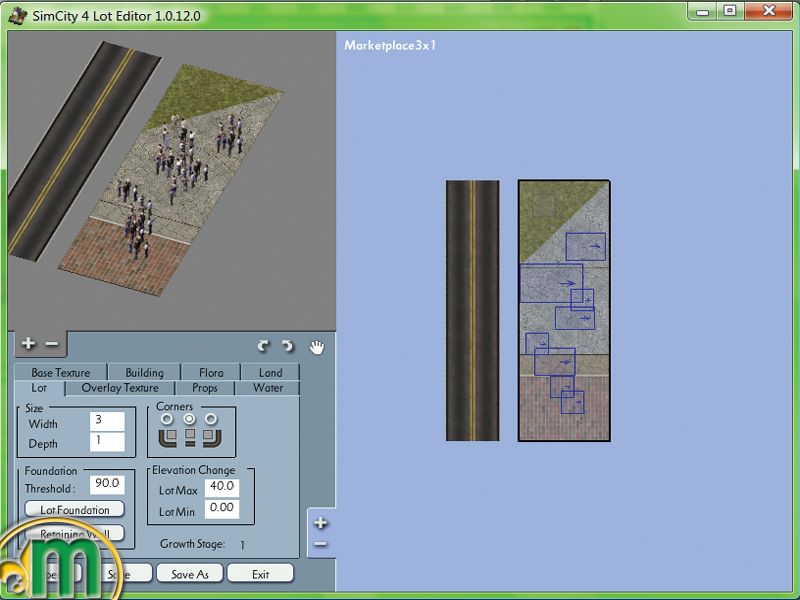Click the grass square marker on lot
This screenshot has width=800, height=600.
point(544,205)
